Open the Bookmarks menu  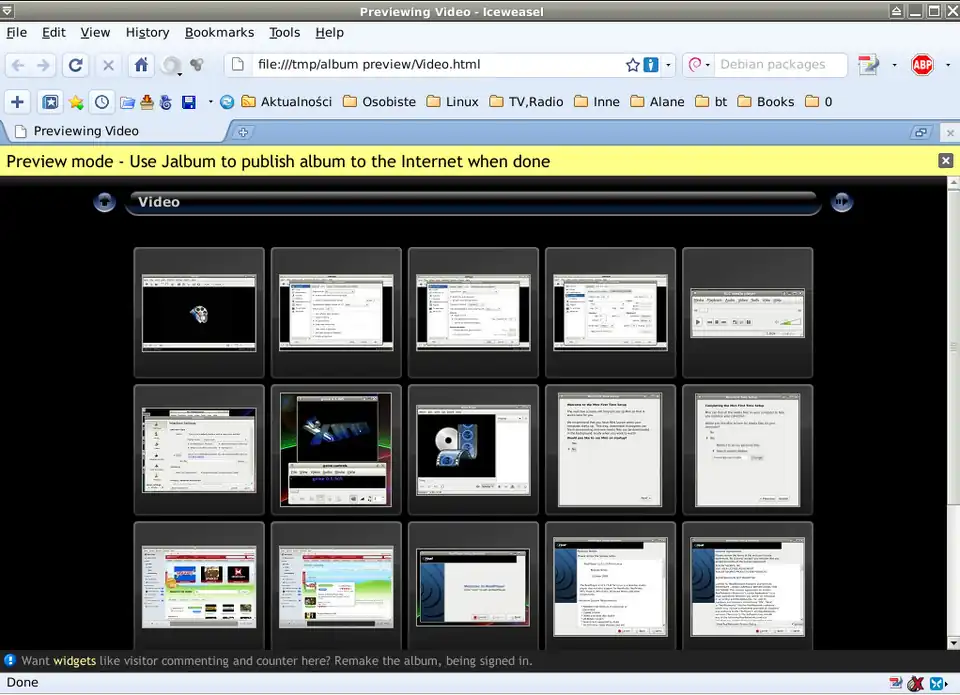coord(219,32)
